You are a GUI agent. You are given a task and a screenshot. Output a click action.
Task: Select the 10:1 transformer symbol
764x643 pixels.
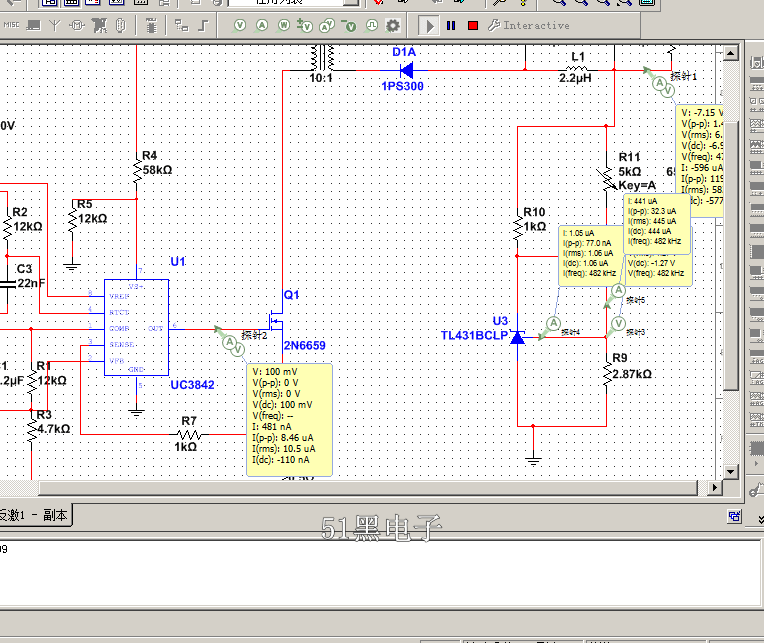(322, 58)
